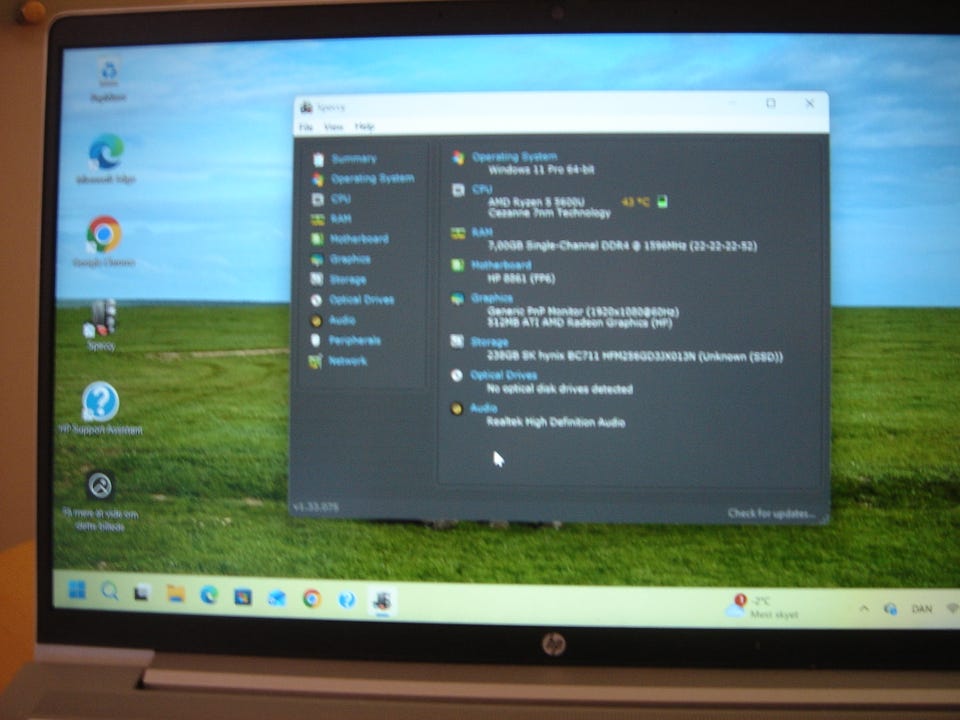Click the Check for updates link

[771, 513]
